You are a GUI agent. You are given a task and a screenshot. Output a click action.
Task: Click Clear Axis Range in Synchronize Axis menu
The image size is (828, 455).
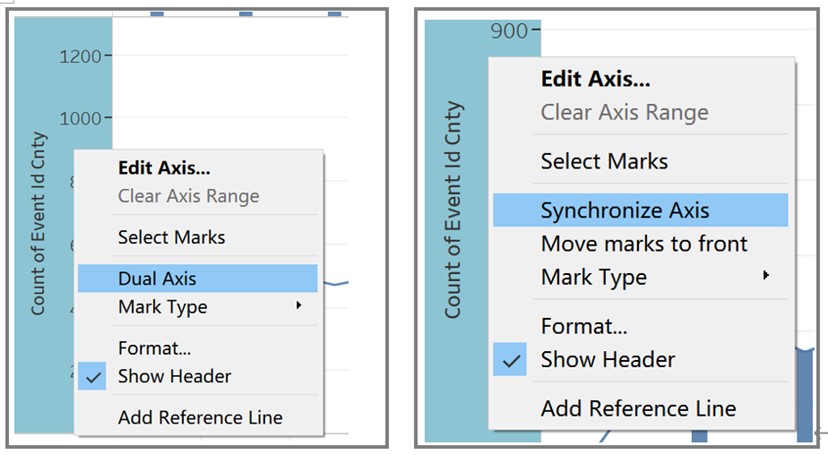pos(624,112)
